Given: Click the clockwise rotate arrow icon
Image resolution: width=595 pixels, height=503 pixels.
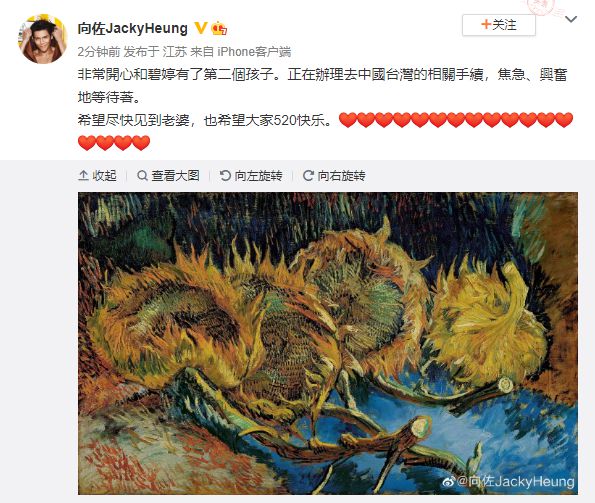Looking at the screenshot, I should click(x=308, y=176).
